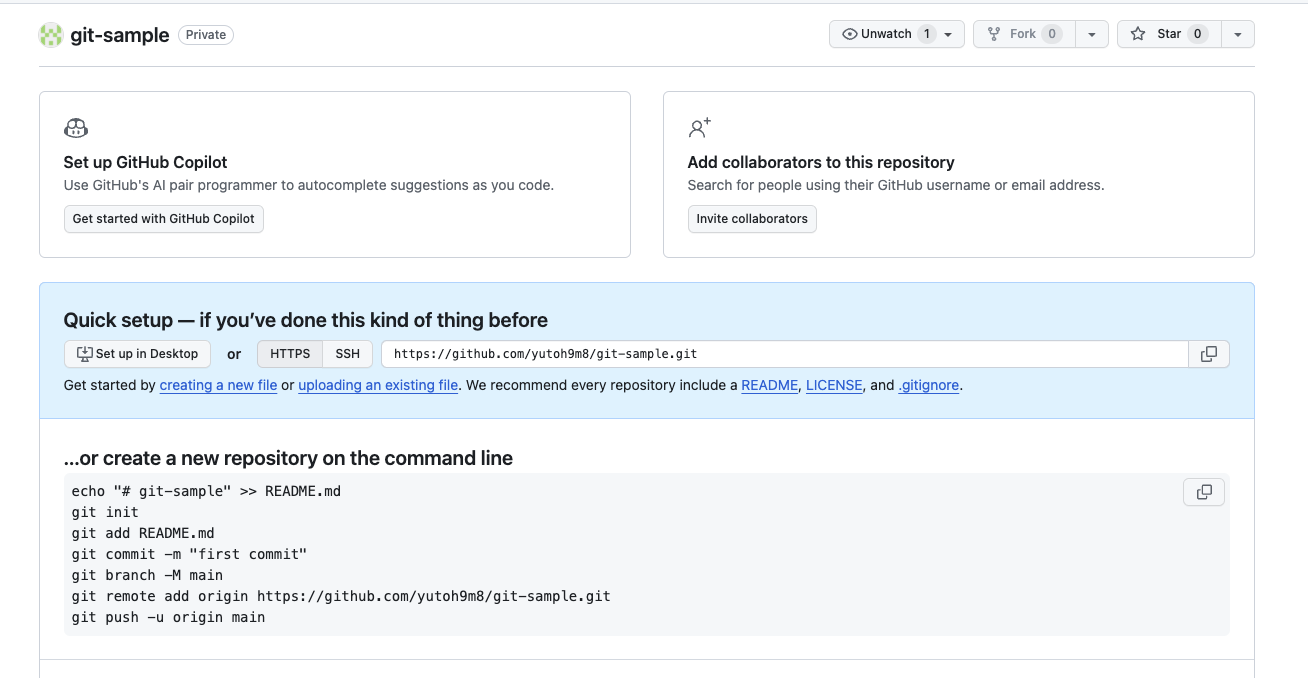
Task: Click the fork icon next to Fork count
Action: pyautogui.click(x=994, y=33)
